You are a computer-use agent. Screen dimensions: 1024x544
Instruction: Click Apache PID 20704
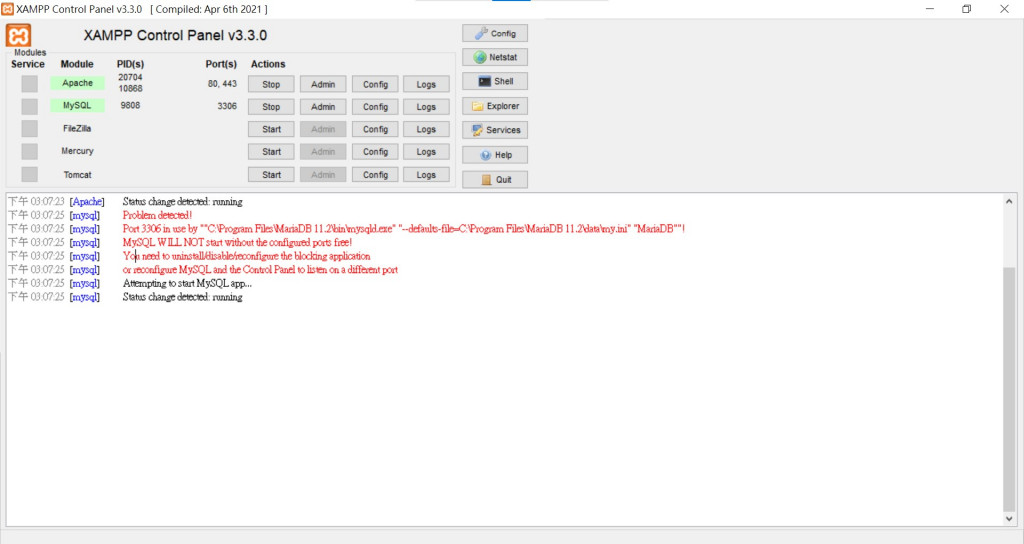pos(130,77)
